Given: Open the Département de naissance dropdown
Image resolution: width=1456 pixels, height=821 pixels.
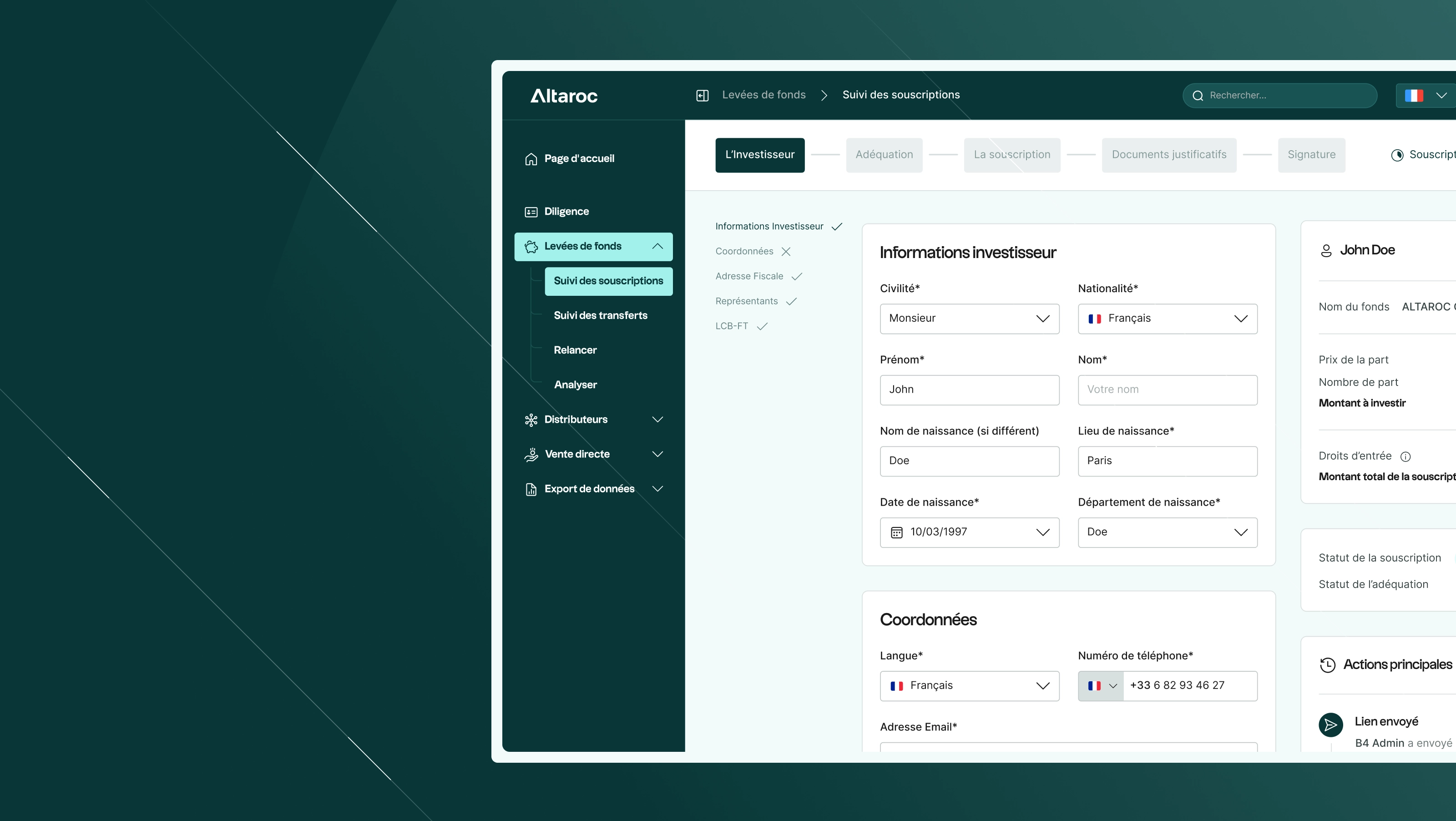Looking at the screenshot, I should coord(1167,532).
